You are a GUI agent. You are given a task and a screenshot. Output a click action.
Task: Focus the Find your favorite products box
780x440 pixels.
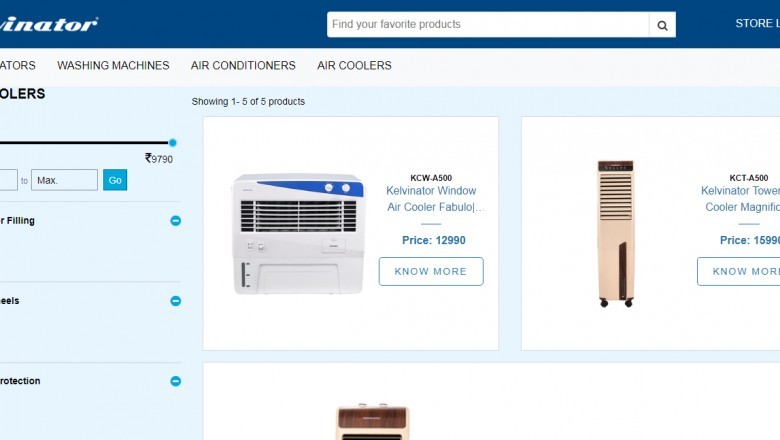point(488,24)
